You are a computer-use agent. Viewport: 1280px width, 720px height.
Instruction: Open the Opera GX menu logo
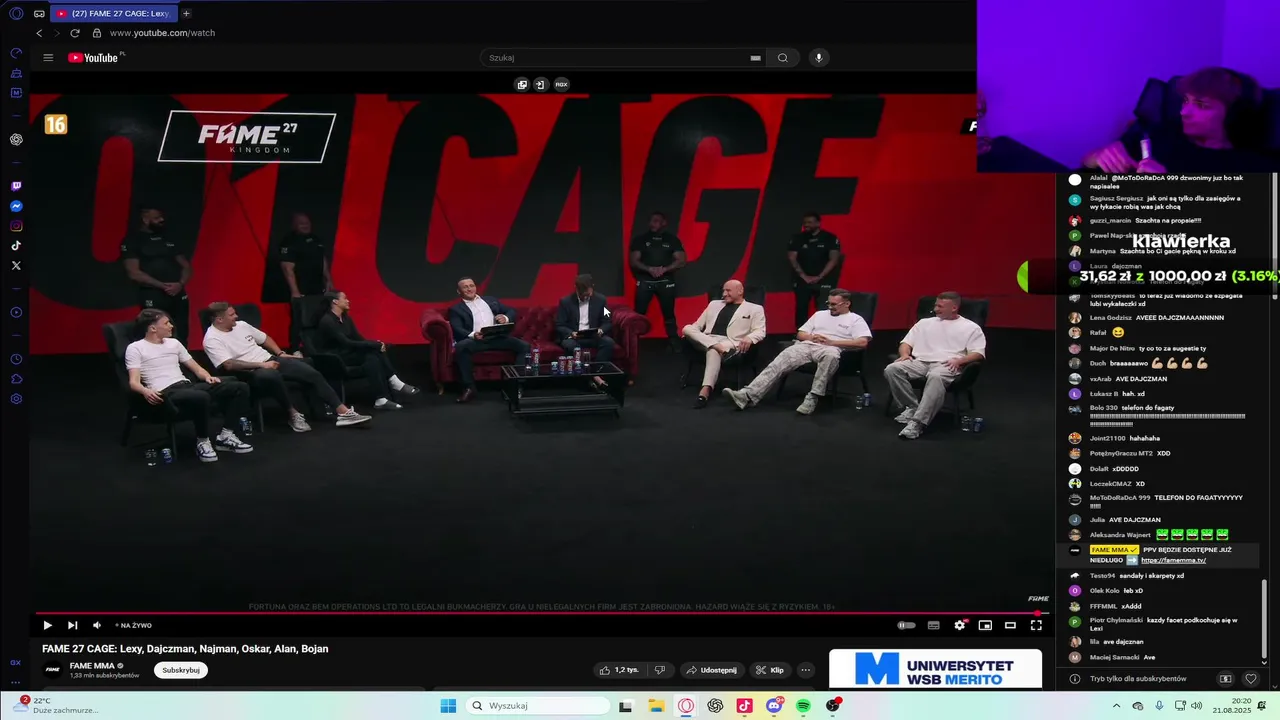pyautogui.click(x=16, y=13)
